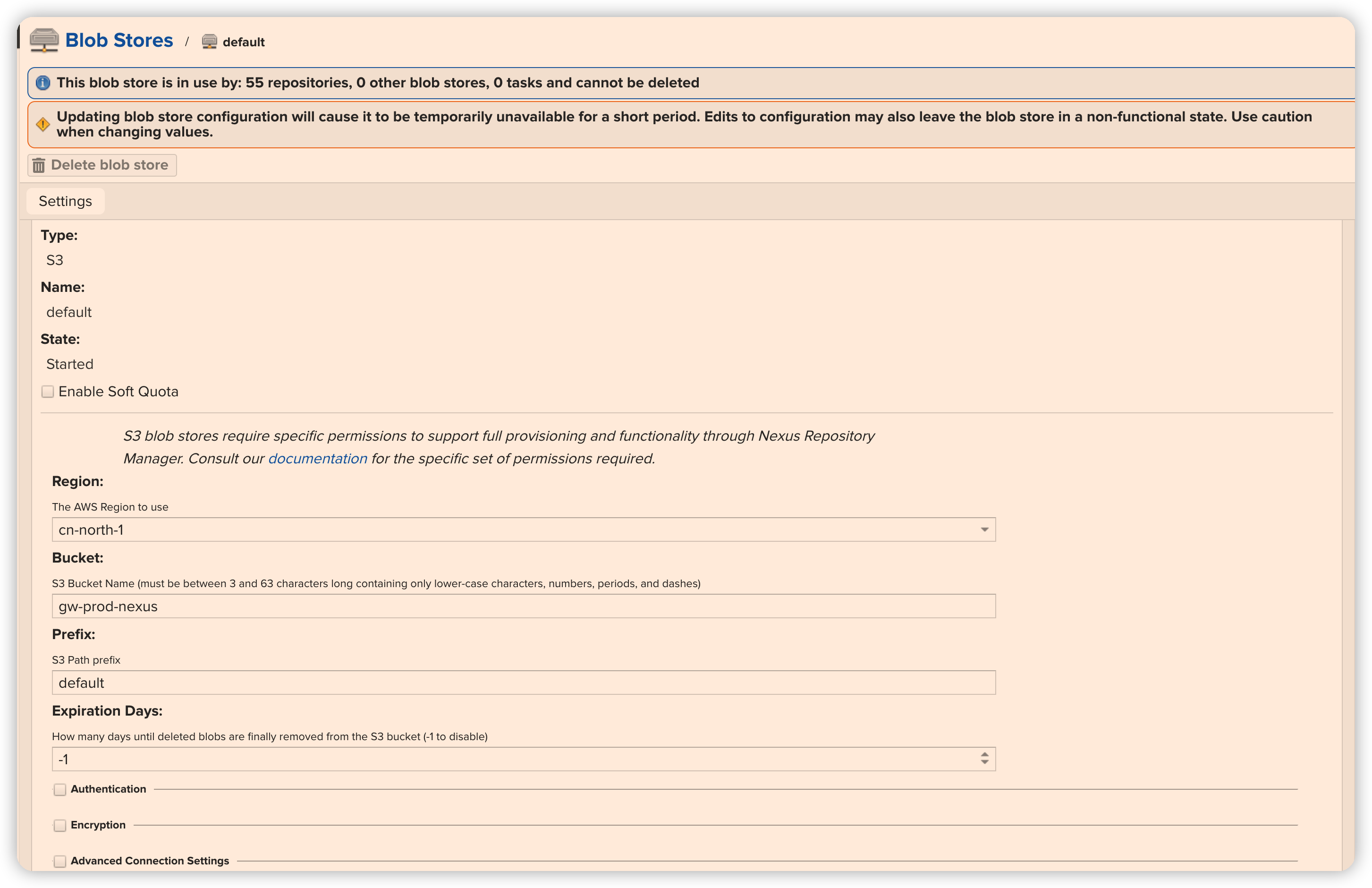This screenshot has height=888, width=1372.
Task: Expand the Authentication section by clicking its label
Action: tap(108, 789)
